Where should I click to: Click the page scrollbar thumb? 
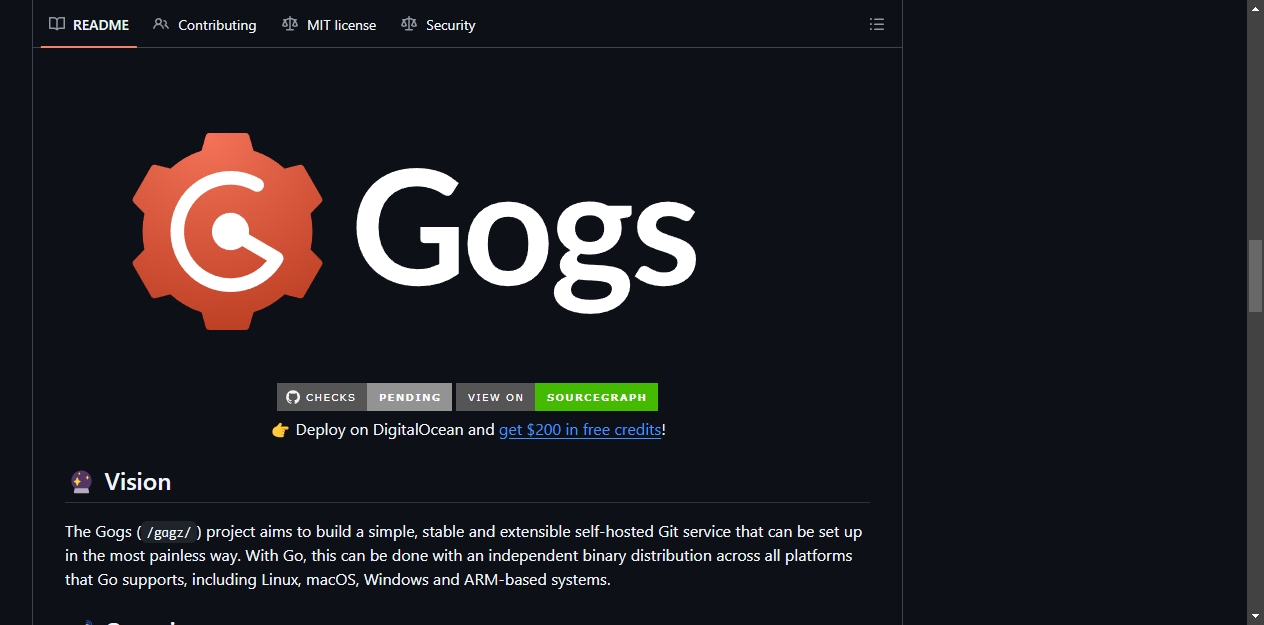pyautogui.click(x=1255, y=276)
